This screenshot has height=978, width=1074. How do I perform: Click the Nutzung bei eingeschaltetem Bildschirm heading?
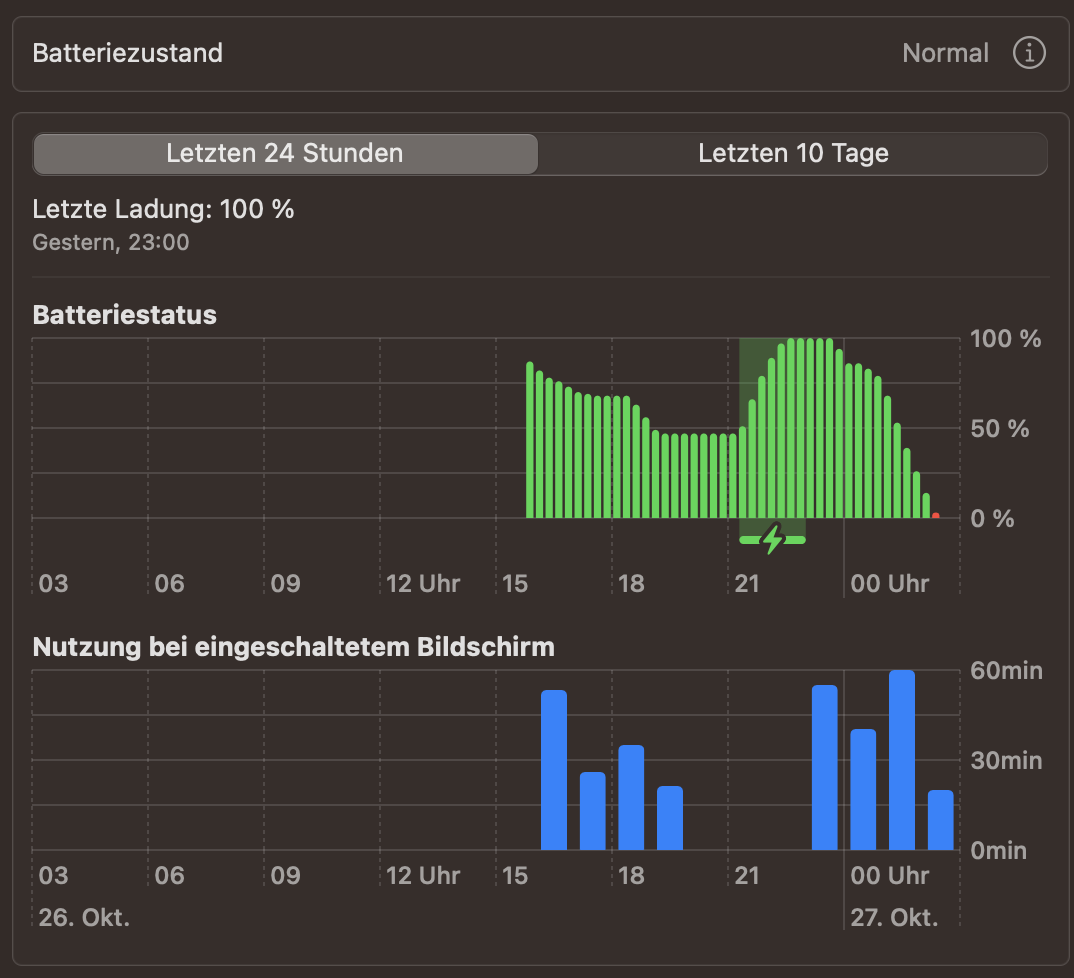click(x=293, y=647)
